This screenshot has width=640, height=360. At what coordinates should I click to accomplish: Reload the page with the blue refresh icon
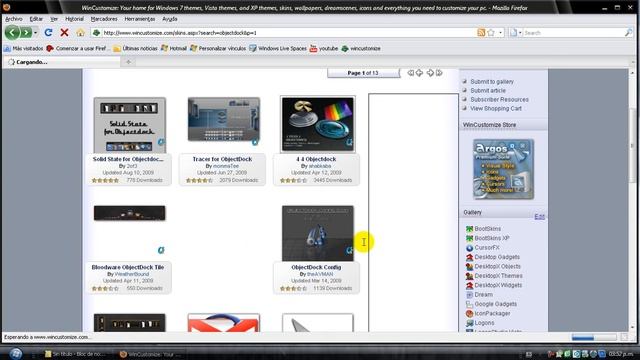pyautogui.click(x=48, y=33)
